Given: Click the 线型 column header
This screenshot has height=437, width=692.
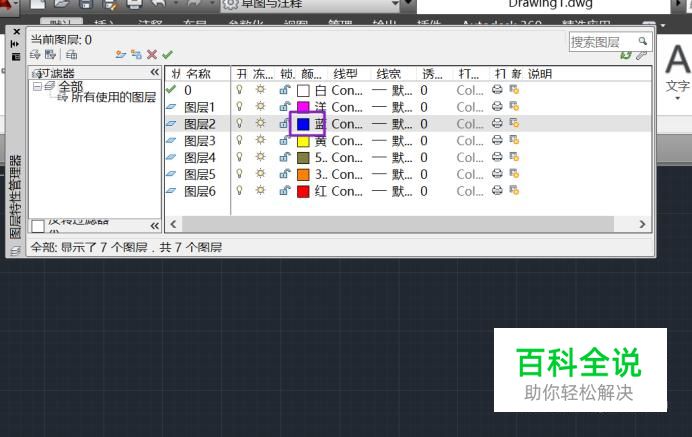Looking at the screenshot, I should click(x=345, y=74).
